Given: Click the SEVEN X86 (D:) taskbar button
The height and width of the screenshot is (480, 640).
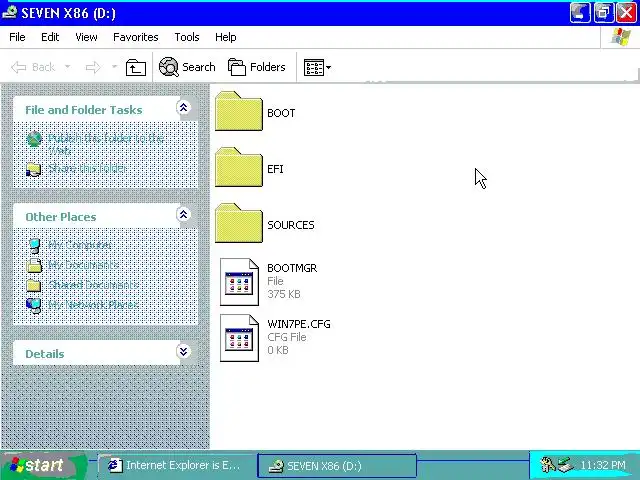Looking at the screenshot, I should tap(337, 466).
